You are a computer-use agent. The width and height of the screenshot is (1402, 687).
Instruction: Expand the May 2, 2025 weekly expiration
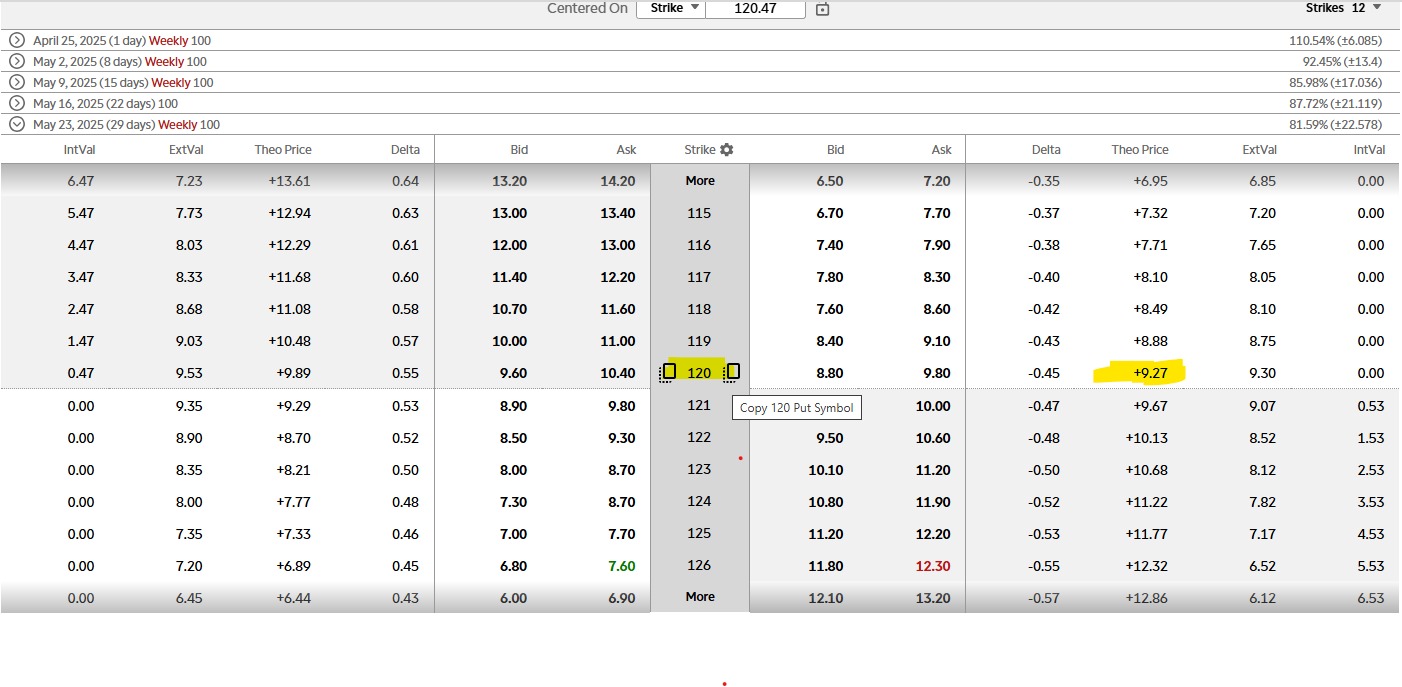pyautogui.click(x=16, y=62)
